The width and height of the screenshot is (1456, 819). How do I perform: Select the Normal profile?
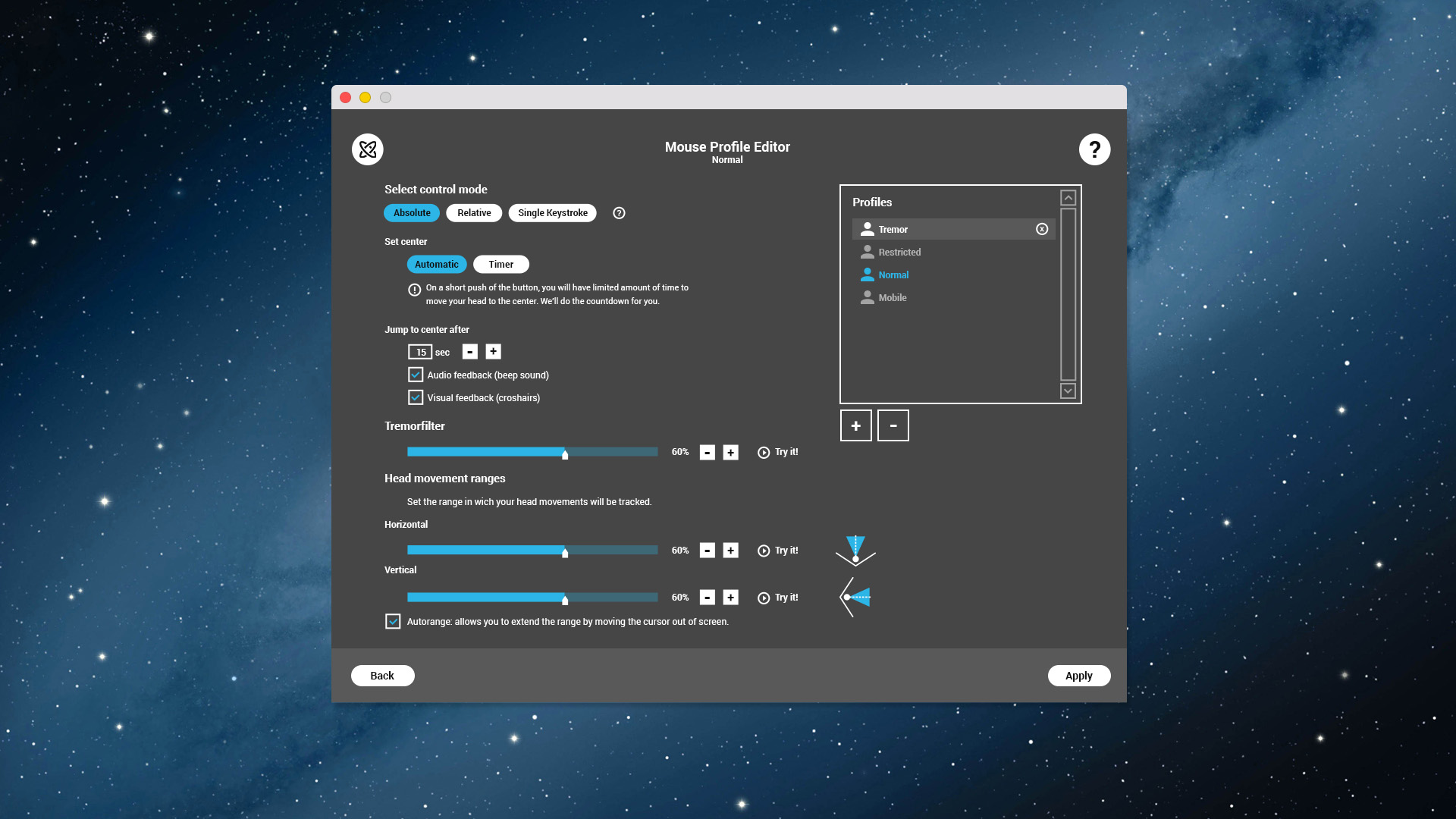click(x=893, y=274)
